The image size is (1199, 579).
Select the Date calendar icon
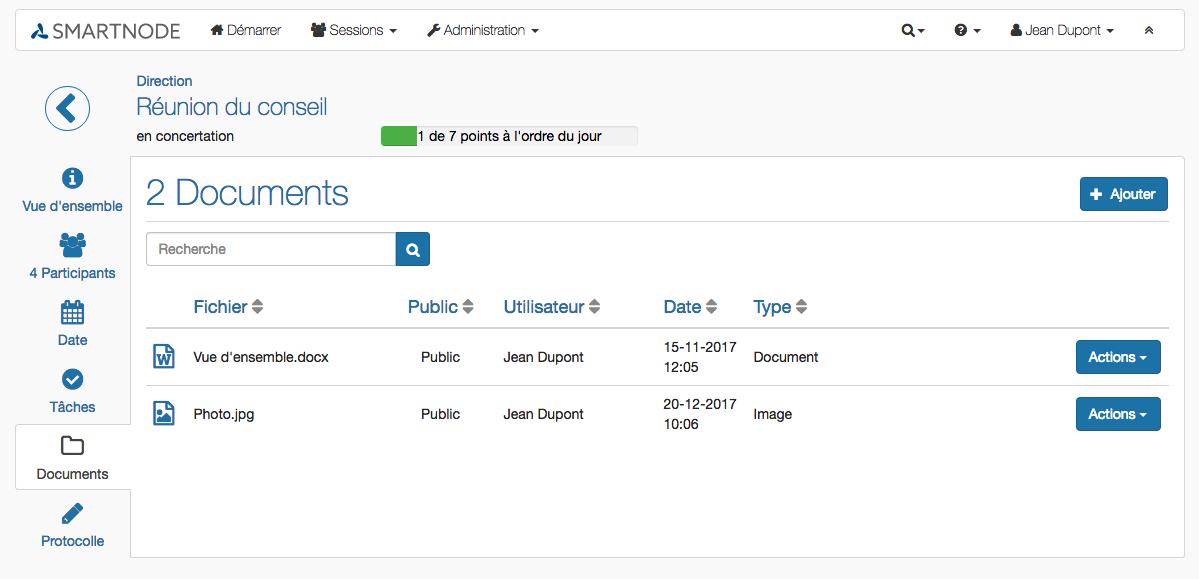[x=72, y=312]
